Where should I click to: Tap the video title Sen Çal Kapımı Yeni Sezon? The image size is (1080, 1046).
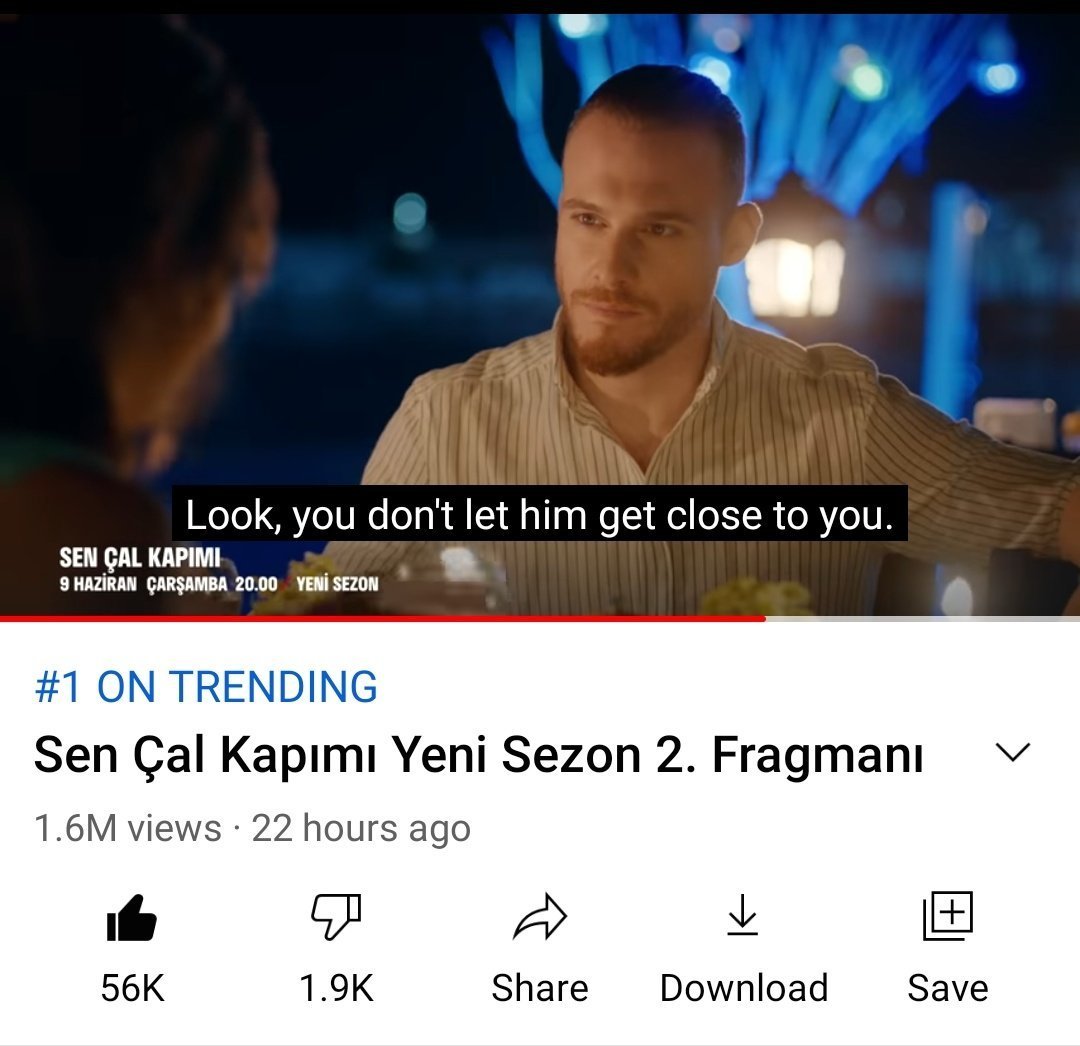pyautogui.click(x=479, y=755)
